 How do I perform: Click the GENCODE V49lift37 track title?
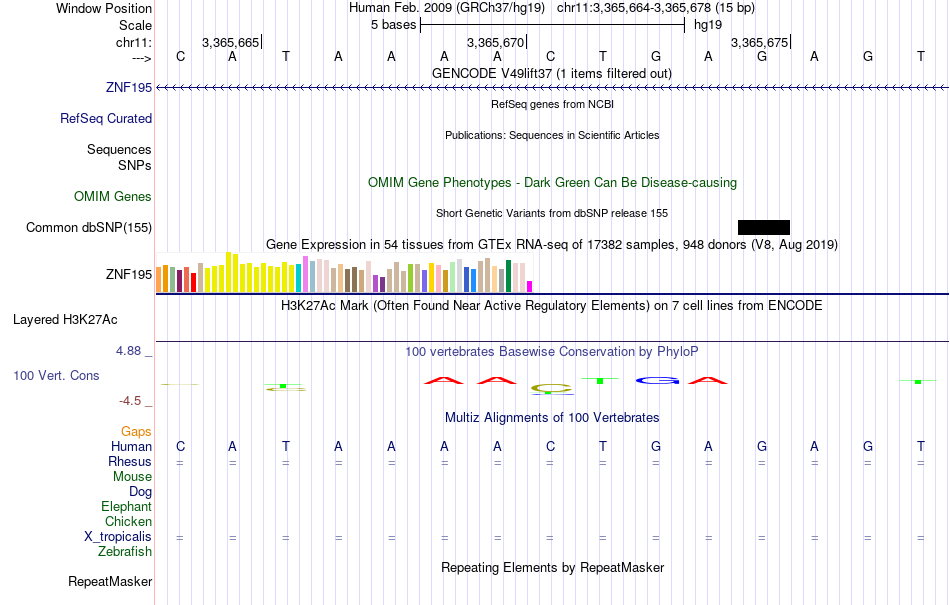pyautogui.click(x=551, y=73)
